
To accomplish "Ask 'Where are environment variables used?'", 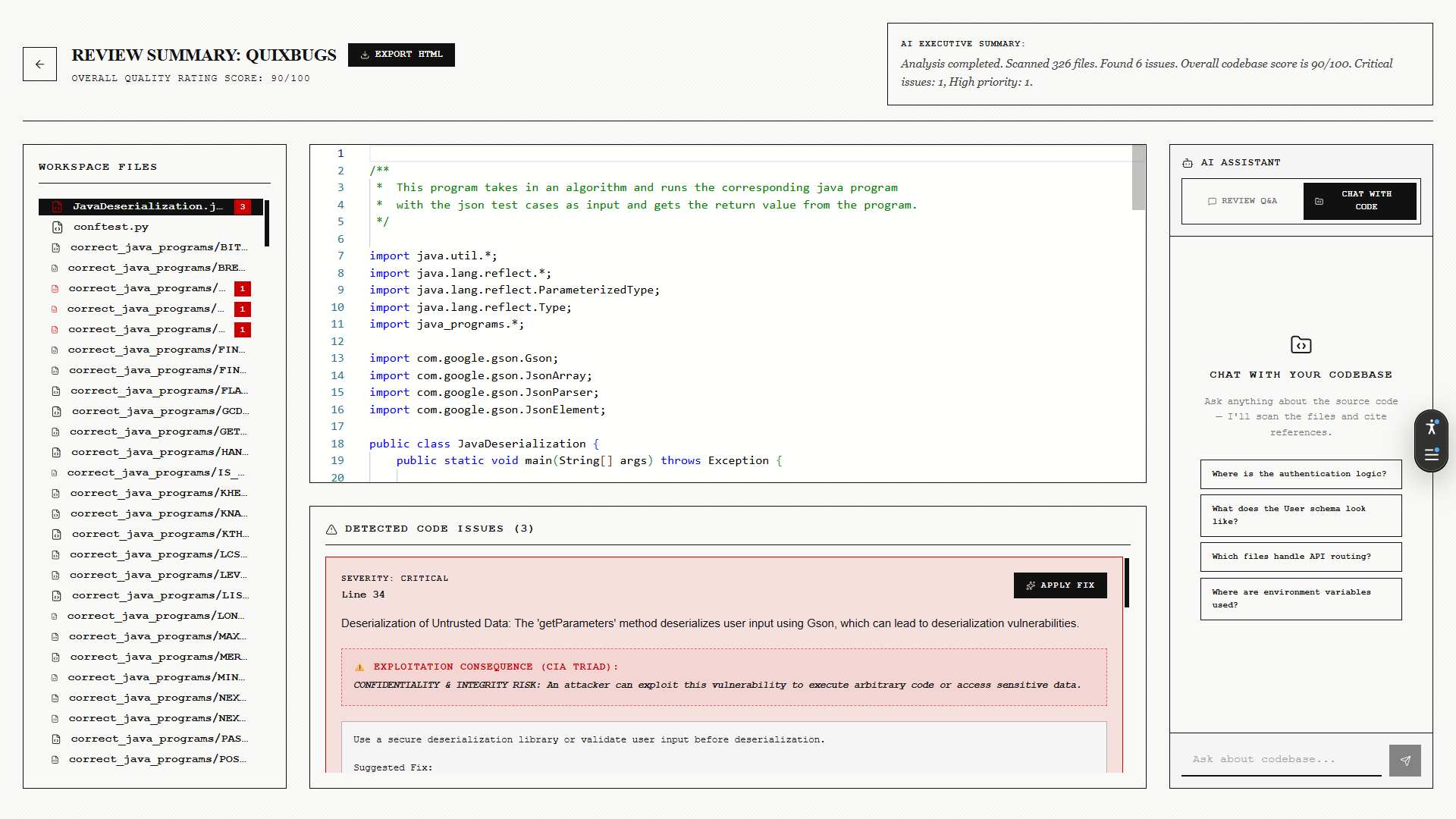I will (1301, 598).
